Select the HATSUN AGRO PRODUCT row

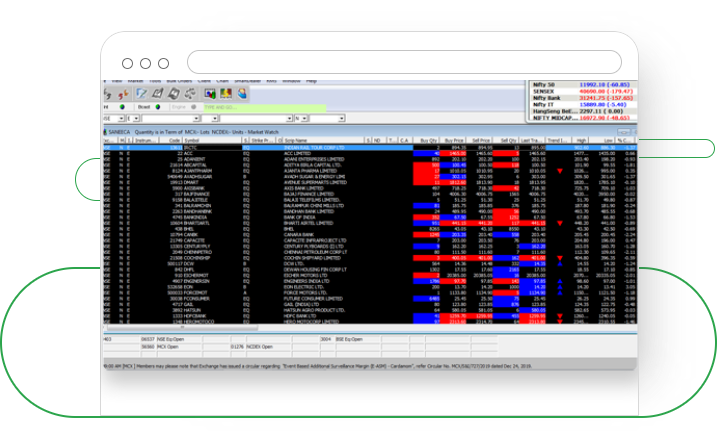tap(370, 310)
